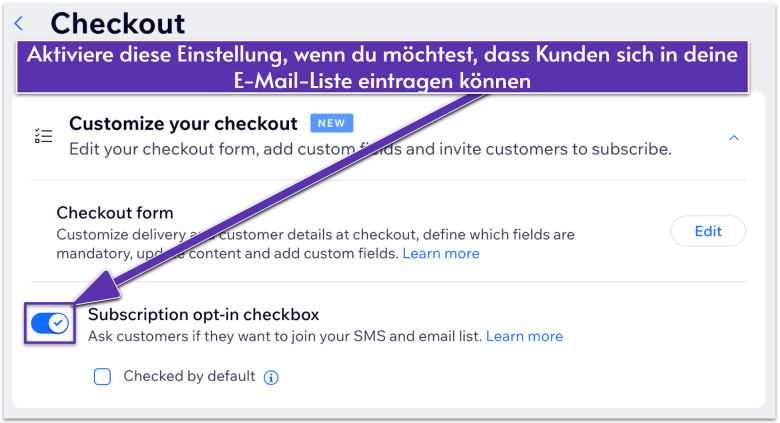Open Learn more link about SMS and email list
780x423 pixels.
(x=524, y=336)
